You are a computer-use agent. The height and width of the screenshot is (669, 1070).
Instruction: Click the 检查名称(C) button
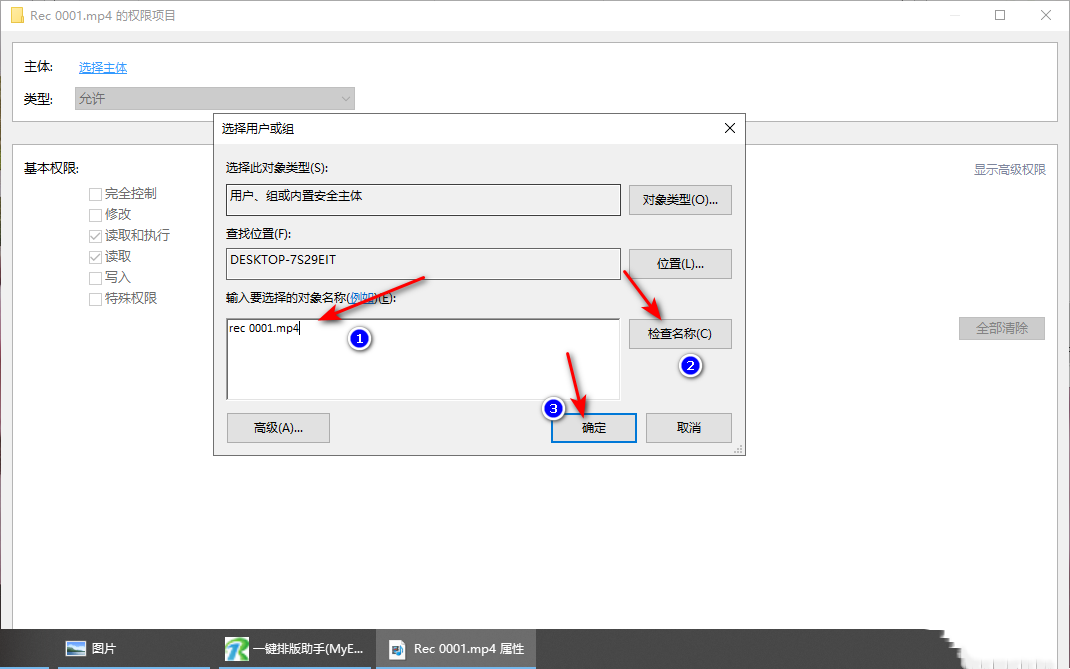[680, 334]
